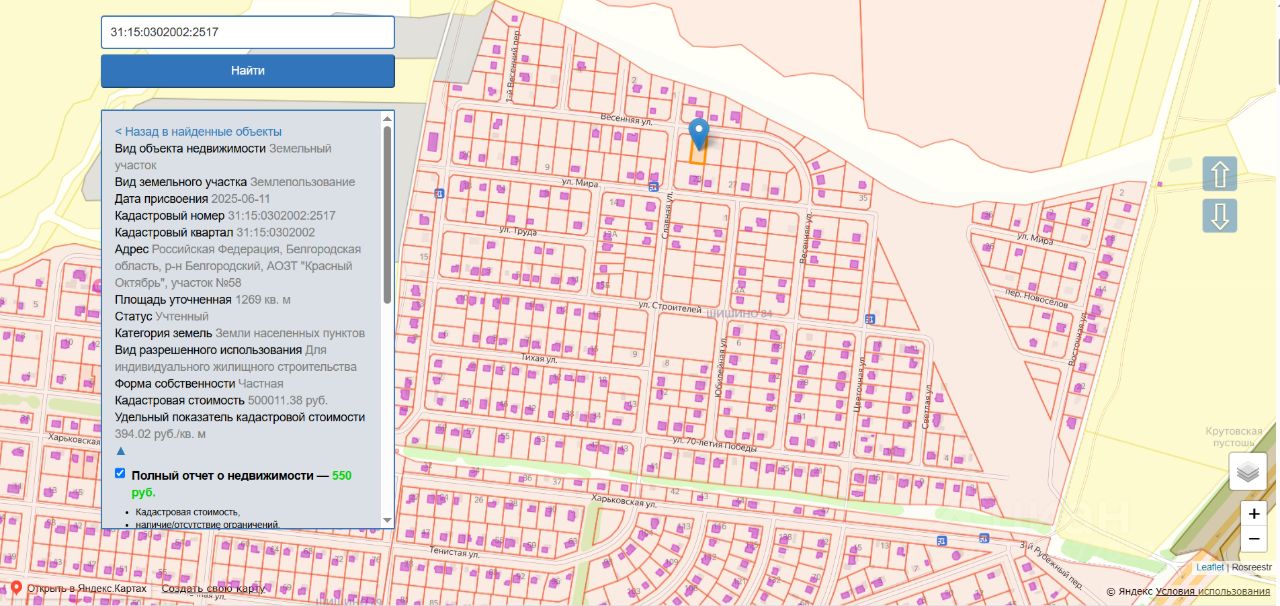
Task: Click the Землепользование value
Action: (302, 182)
